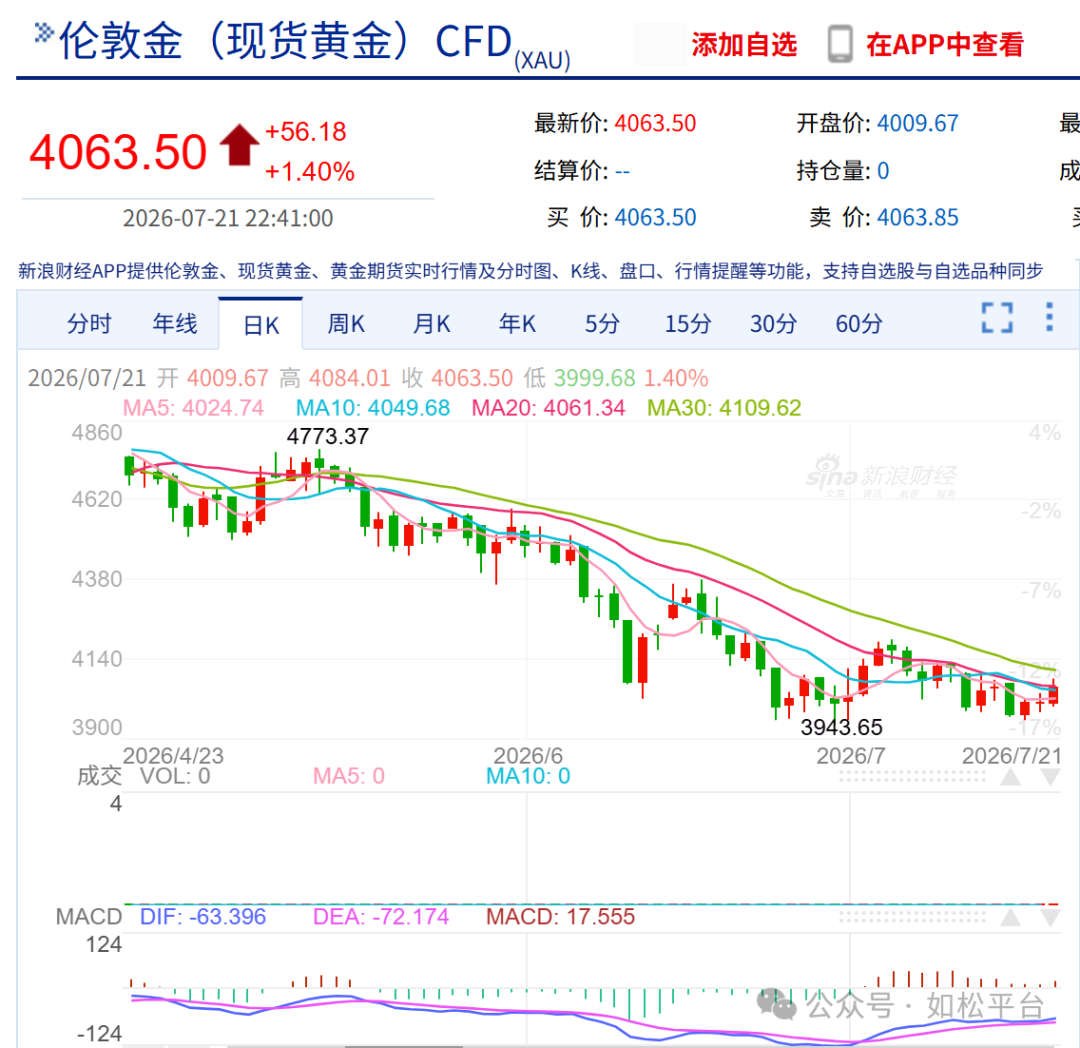This screenshot has width=1080, height=1048.
Task: Click the arrow bullet icon before 伦敦金 title
Action: 43,32
